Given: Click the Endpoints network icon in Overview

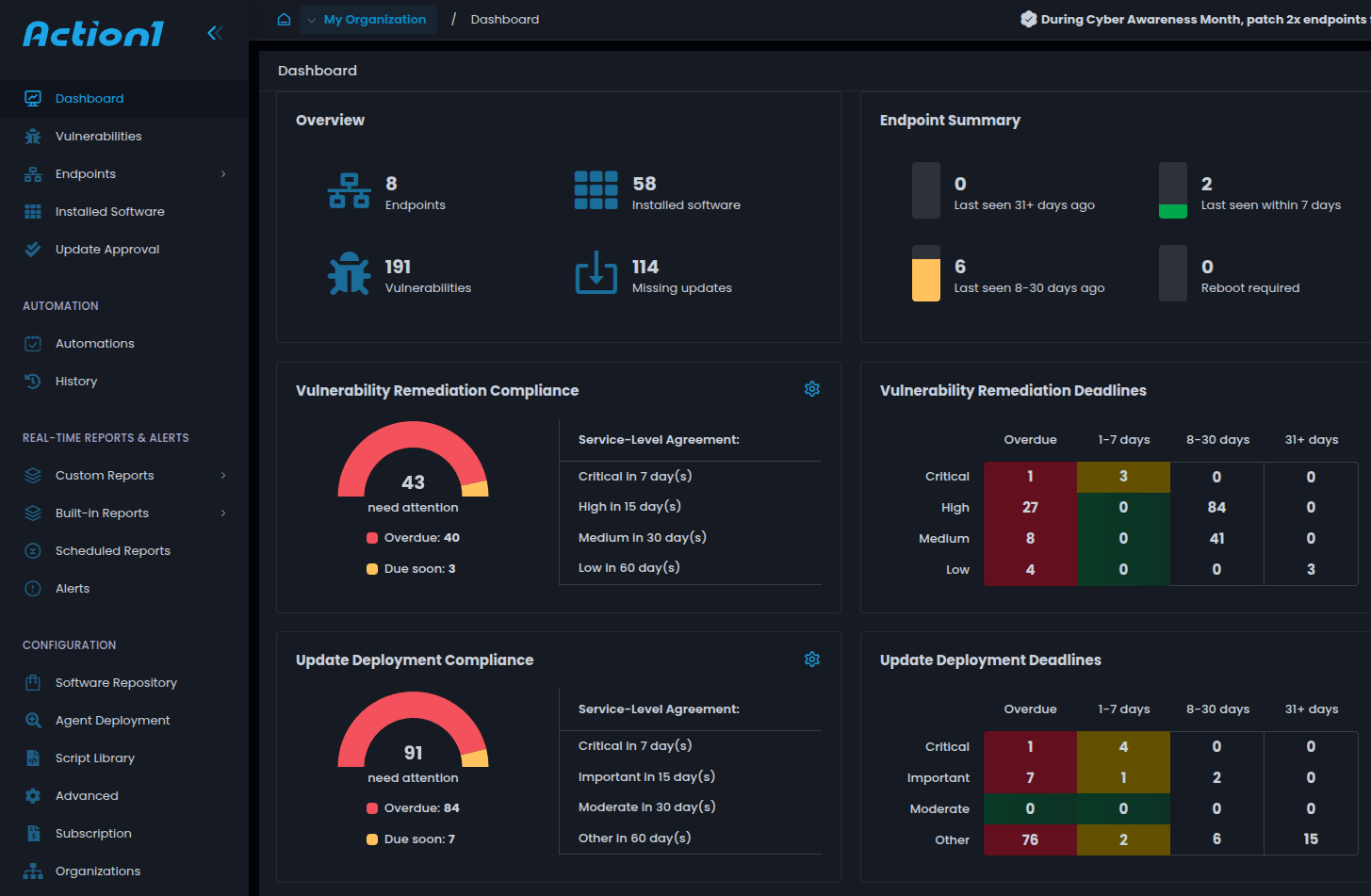Looking at the screenshot, I should click(x=349, y=190).
